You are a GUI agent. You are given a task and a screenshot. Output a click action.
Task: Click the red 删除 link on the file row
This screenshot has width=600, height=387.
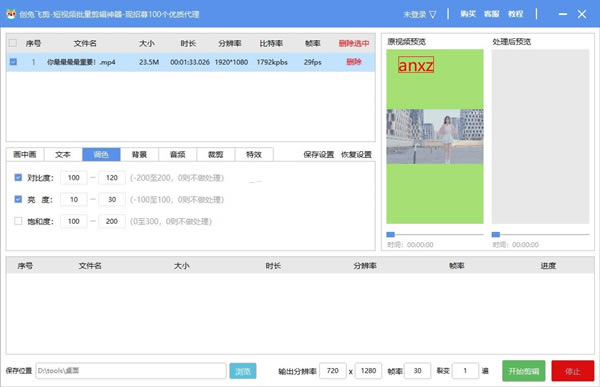(x=354, y=62)
